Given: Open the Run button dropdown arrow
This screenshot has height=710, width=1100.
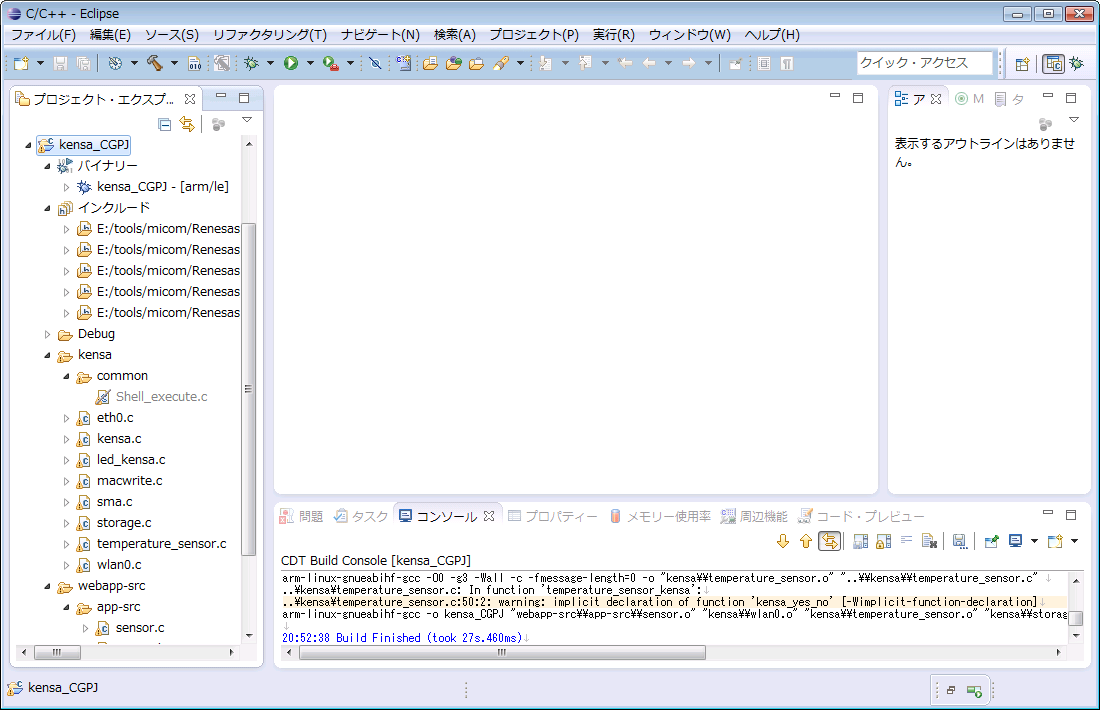Looking at the screenshot, I should [x=310, y=63].
